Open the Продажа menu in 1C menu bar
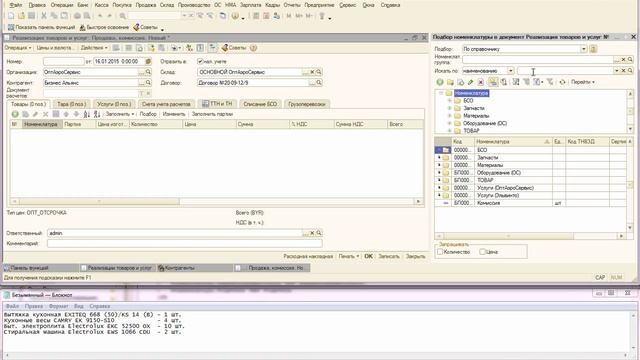This screenshot has height=360, width=640. (146, 5)
